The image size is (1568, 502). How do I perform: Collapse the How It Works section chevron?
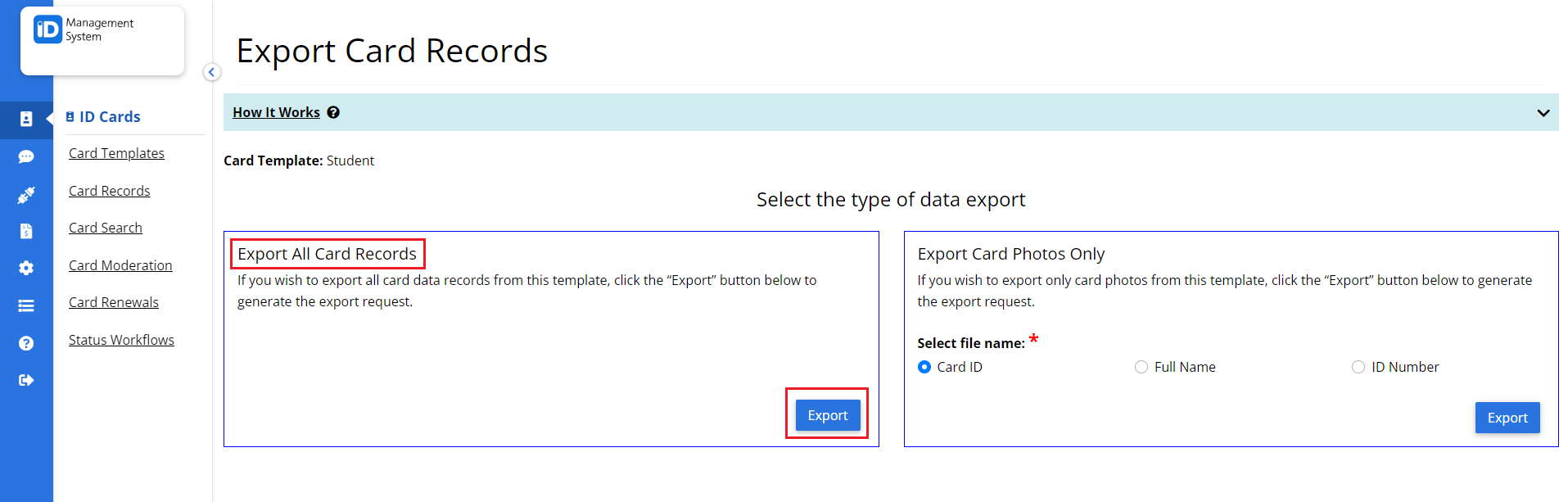(x=1543, y=112)
